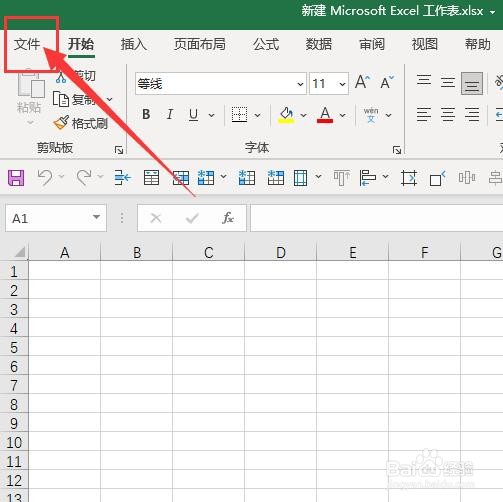This screenshot has width=503, height=502.
Task: Expand the fill color dropdown arrow
Action: [303, 115]
